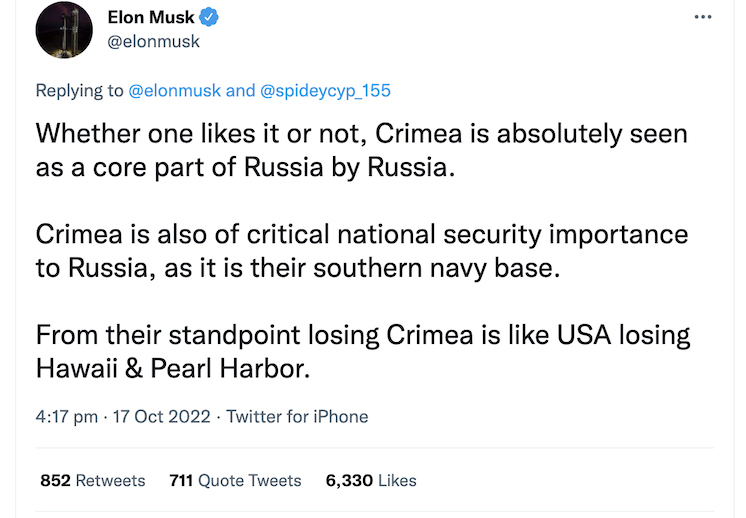Click the paragraph about southern navy base
Screen dimensions: 746x518
361,250
